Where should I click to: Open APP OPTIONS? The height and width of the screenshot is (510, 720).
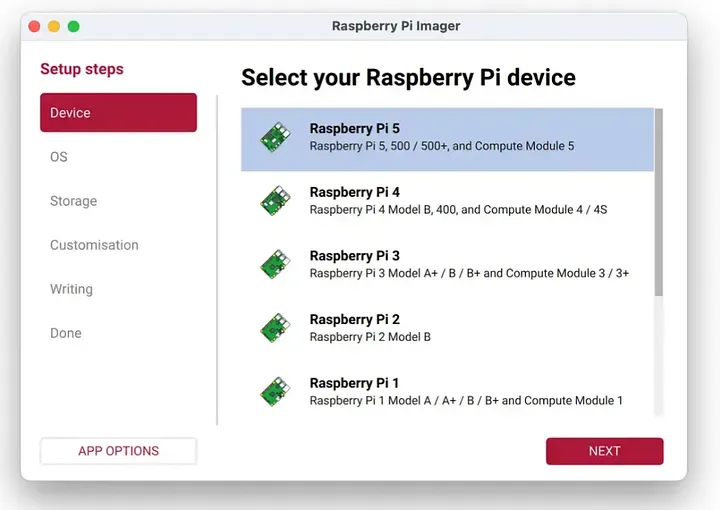pyautogui.click(x=118, y=451)
